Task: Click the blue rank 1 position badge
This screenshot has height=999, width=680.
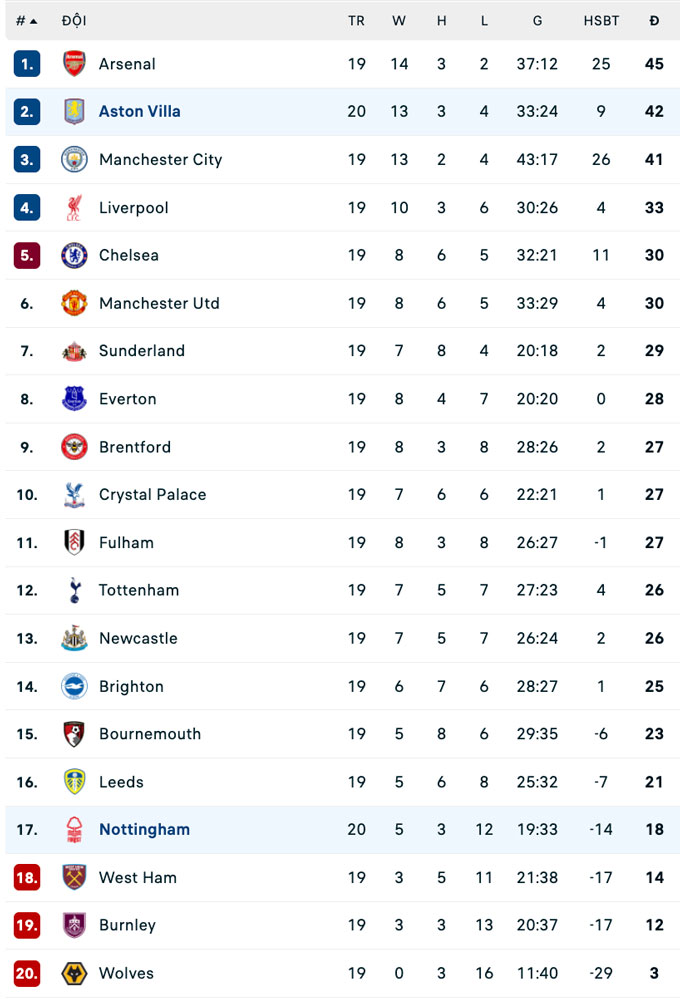Action: [x=27, y=64]
